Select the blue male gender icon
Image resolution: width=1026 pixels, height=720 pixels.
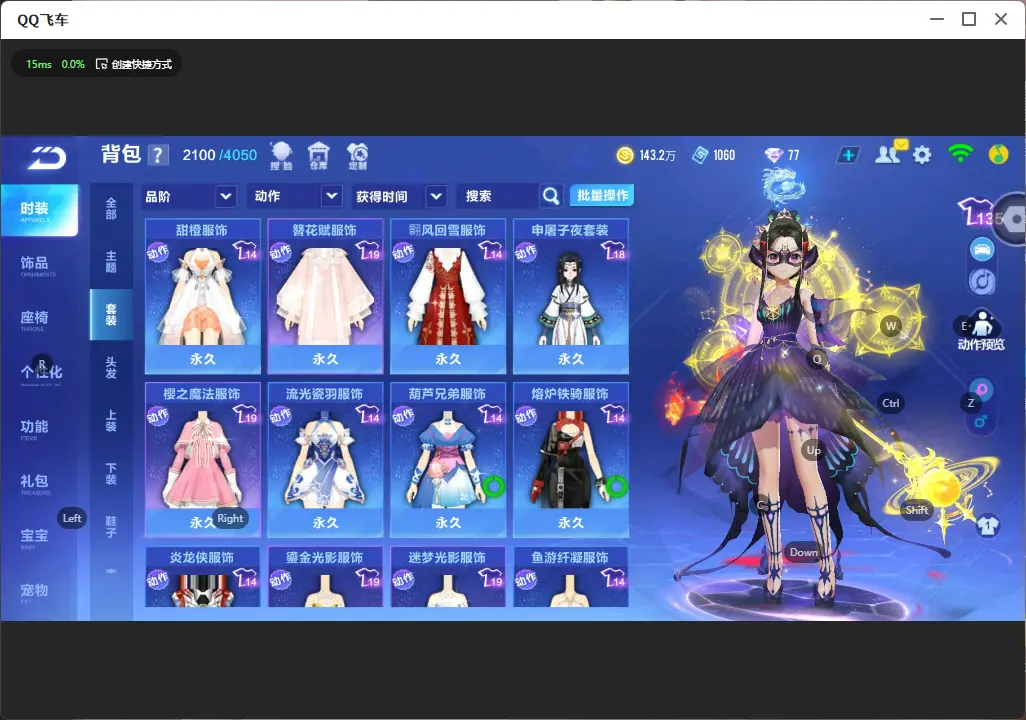click(981, 420)
